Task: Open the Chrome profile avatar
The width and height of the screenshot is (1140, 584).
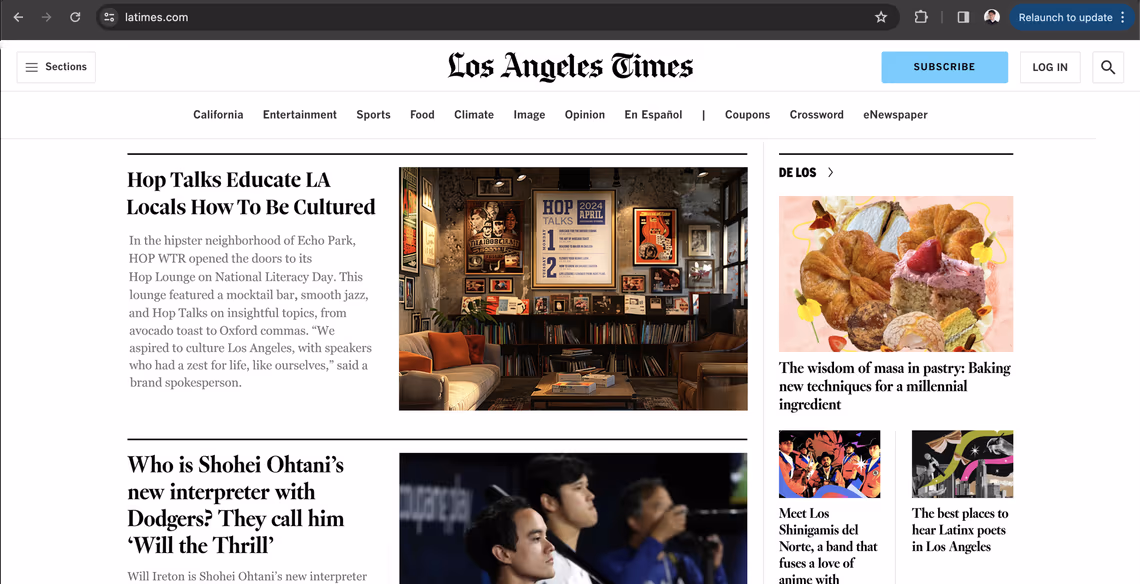Action: point(992,17)
